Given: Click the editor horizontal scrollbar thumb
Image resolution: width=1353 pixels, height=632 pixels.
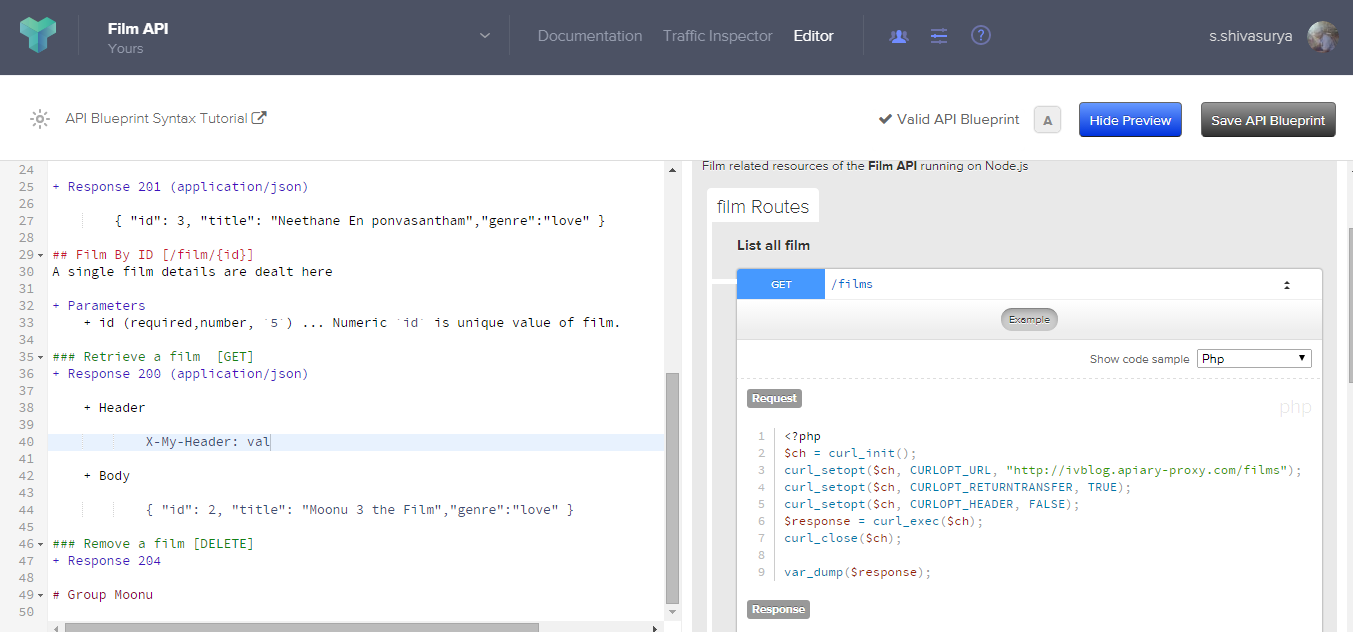Looking at the screenshot, I should tap(301, 627).
